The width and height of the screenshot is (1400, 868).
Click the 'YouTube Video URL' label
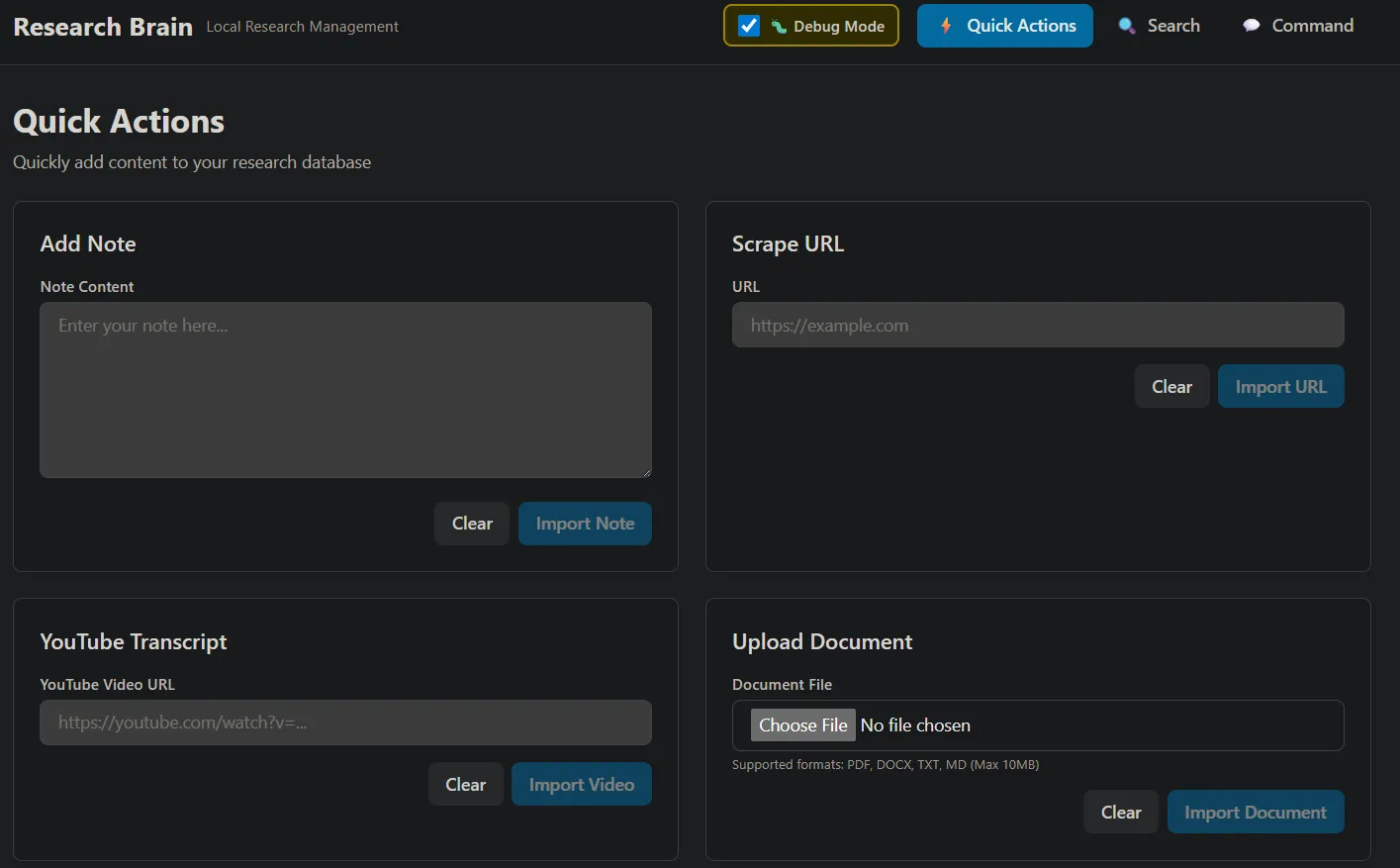click(107, 684)
